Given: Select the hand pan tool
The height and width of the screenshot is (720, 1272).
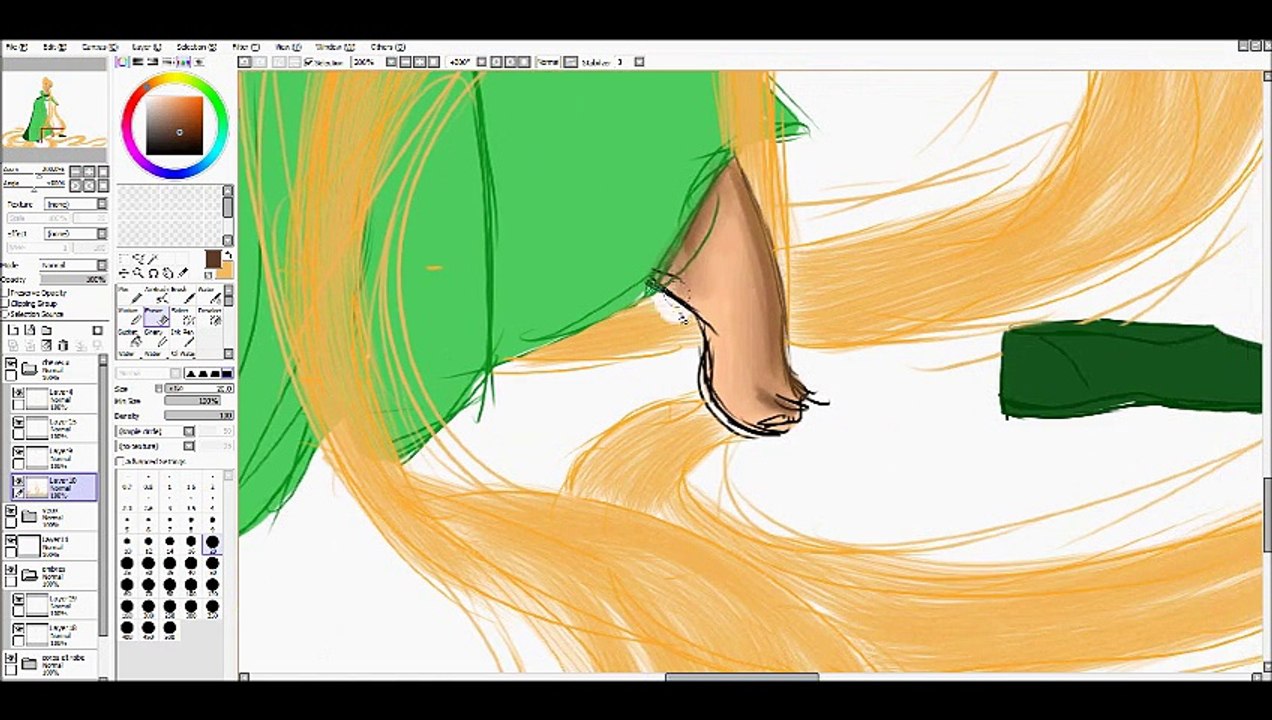Looking at the screenshot, I should (168, 273).
